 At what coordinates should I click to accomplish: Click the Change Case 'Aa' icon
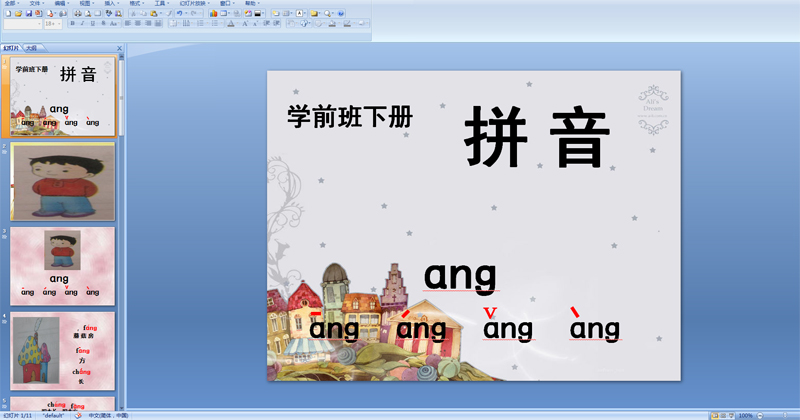(x=114, y=23)
